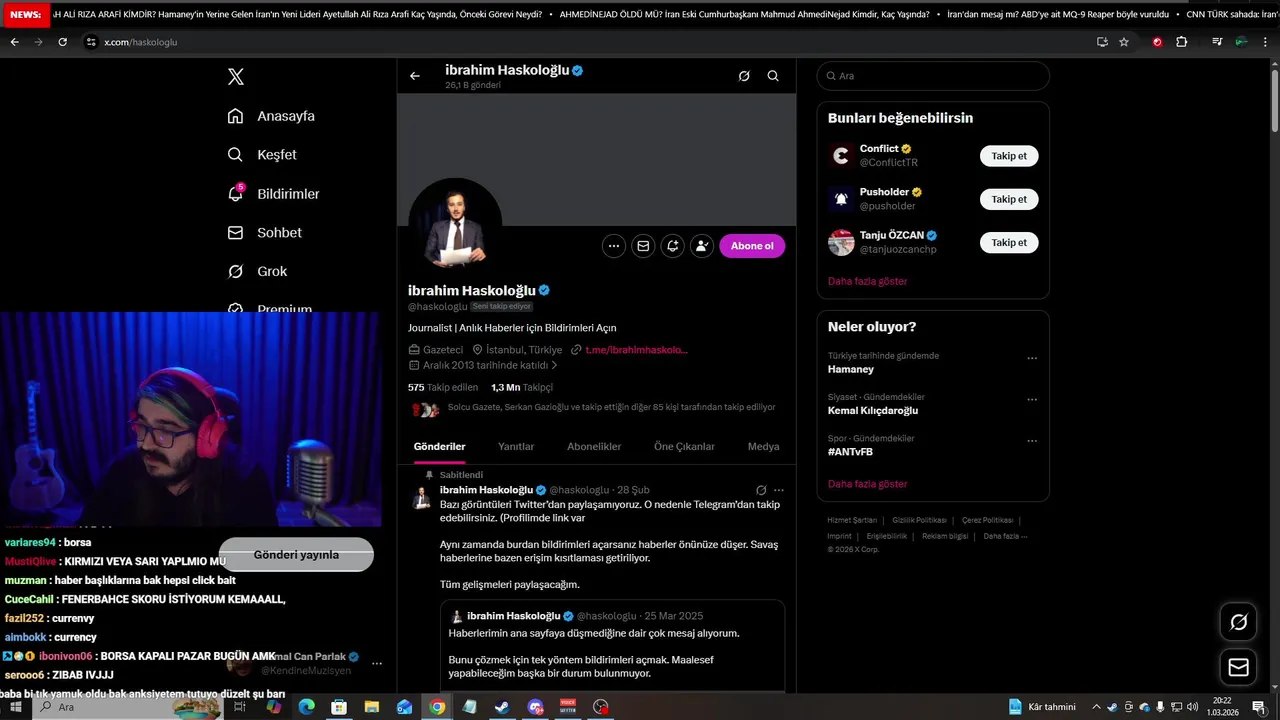The width and height of the screenshot is (1280, 720).
Task: Click Daha fazla göster under Neler oluyor
Action: tap(867, 484)
